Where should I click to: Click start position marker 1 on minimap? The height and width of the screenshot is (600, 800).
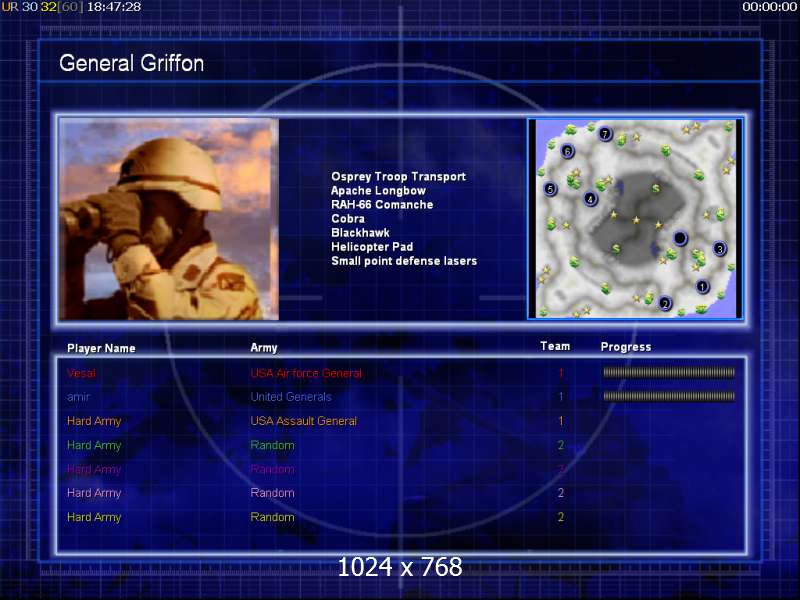pyautogui.click(x=703, y=286)
